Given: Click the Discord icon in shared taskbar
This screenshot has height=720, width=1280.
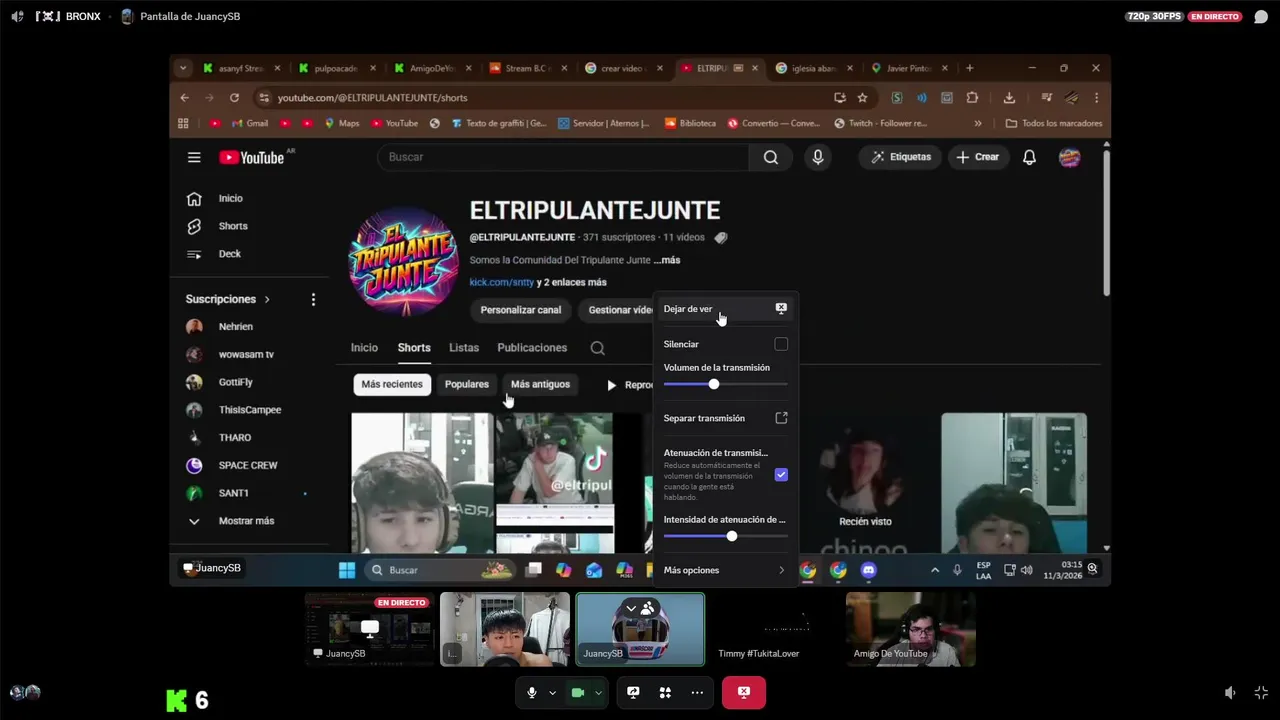Looking at the screenshot, I should point(868,570).
